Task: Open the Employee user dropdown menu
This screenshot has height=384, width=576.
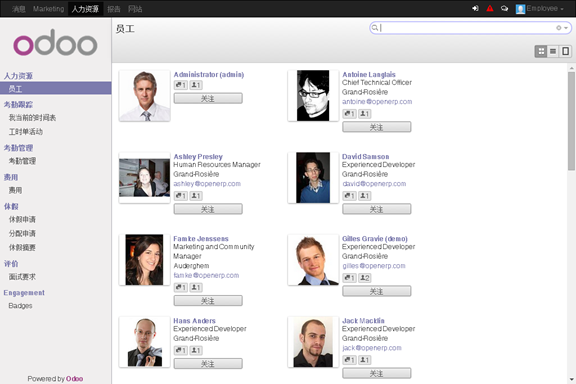Action: tap(539, 8)
